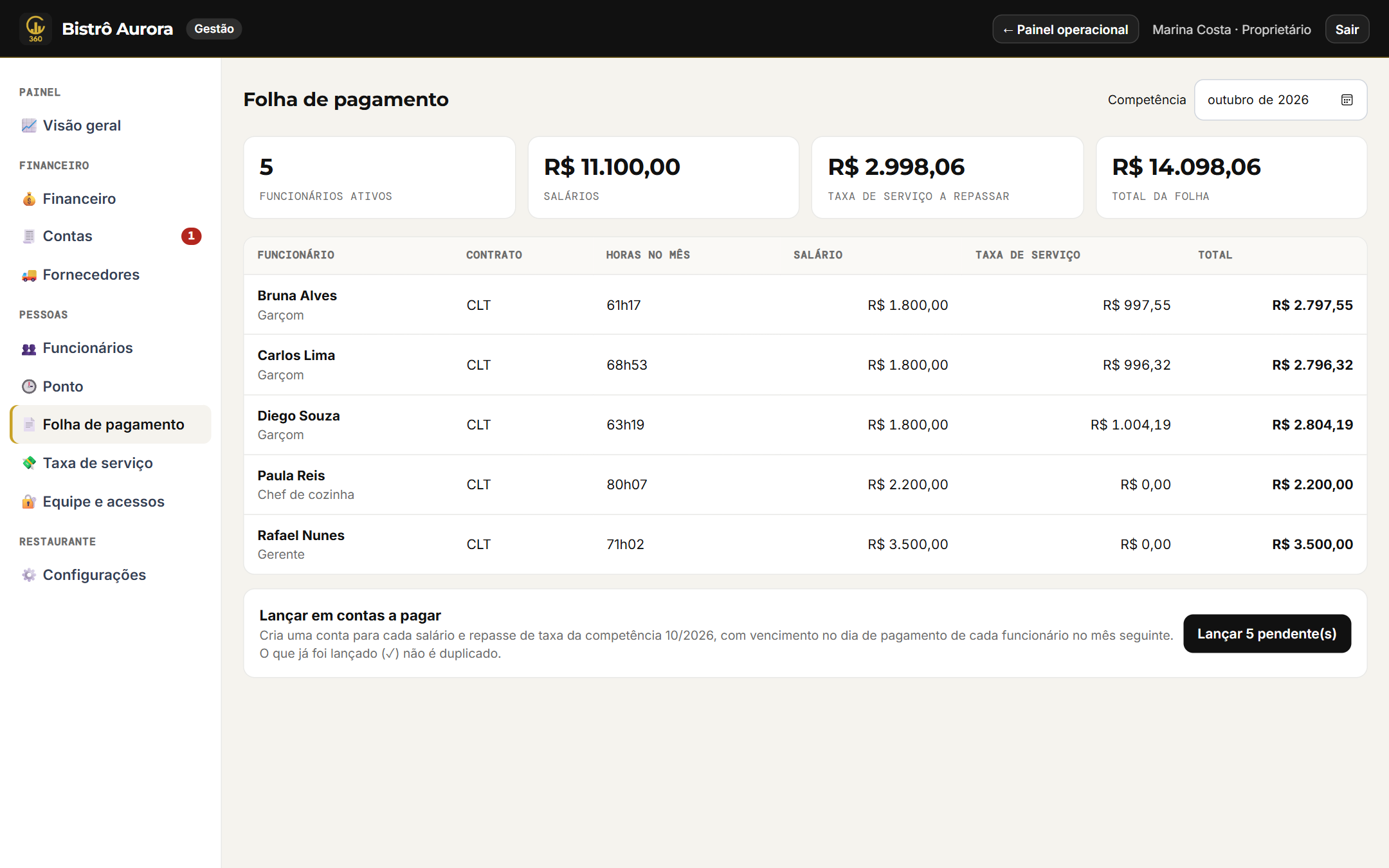Open the calendar picker icon in Competência
This screenshot has width=1389, height=868.
click(1347, 100)
